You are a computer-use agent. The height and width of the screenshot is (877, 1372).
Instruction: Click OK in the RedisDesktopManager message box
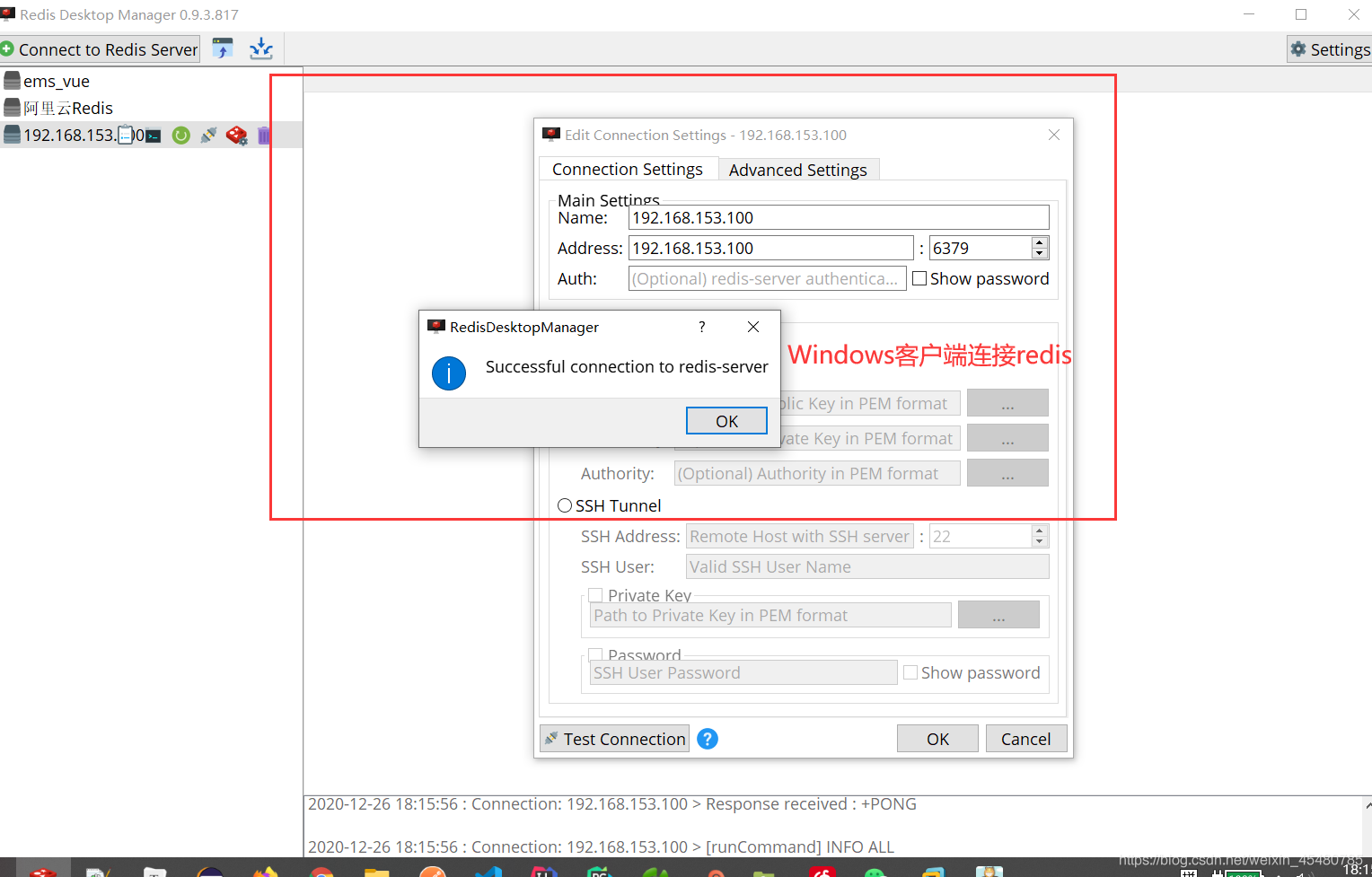726,421
